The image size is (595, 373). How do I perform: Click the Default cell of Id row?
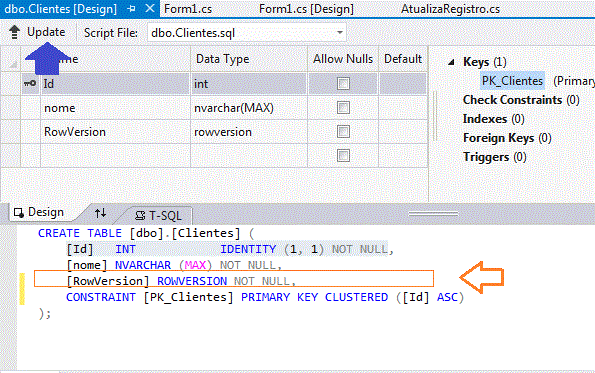pyautogui.click(x=403, y=83)
